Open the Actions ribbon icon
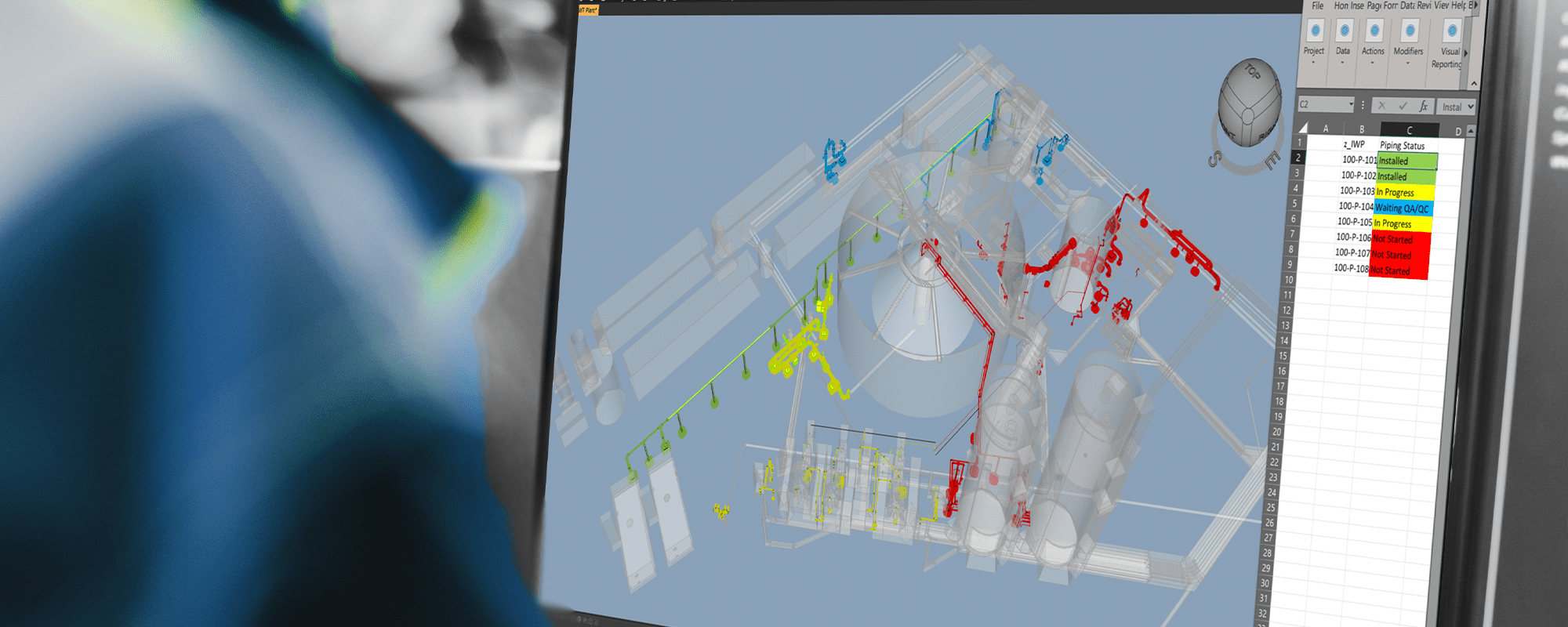This screenshot has width=1568, height=627. (1374, 31)
